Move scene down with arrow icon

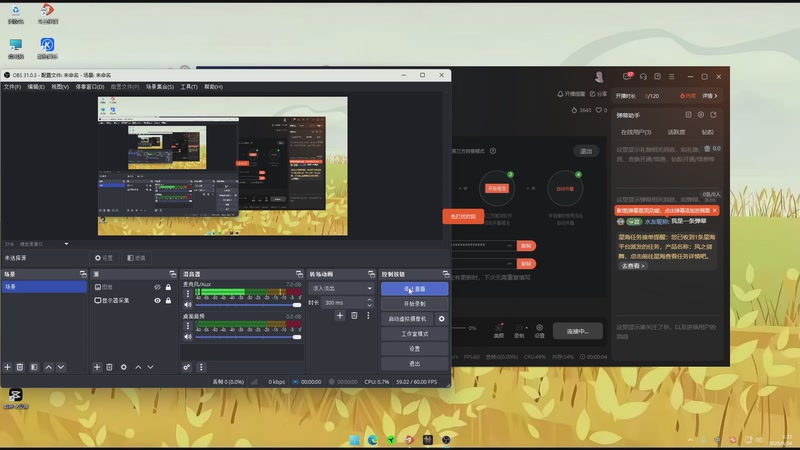pyautogui.click(x=61, y=367)
